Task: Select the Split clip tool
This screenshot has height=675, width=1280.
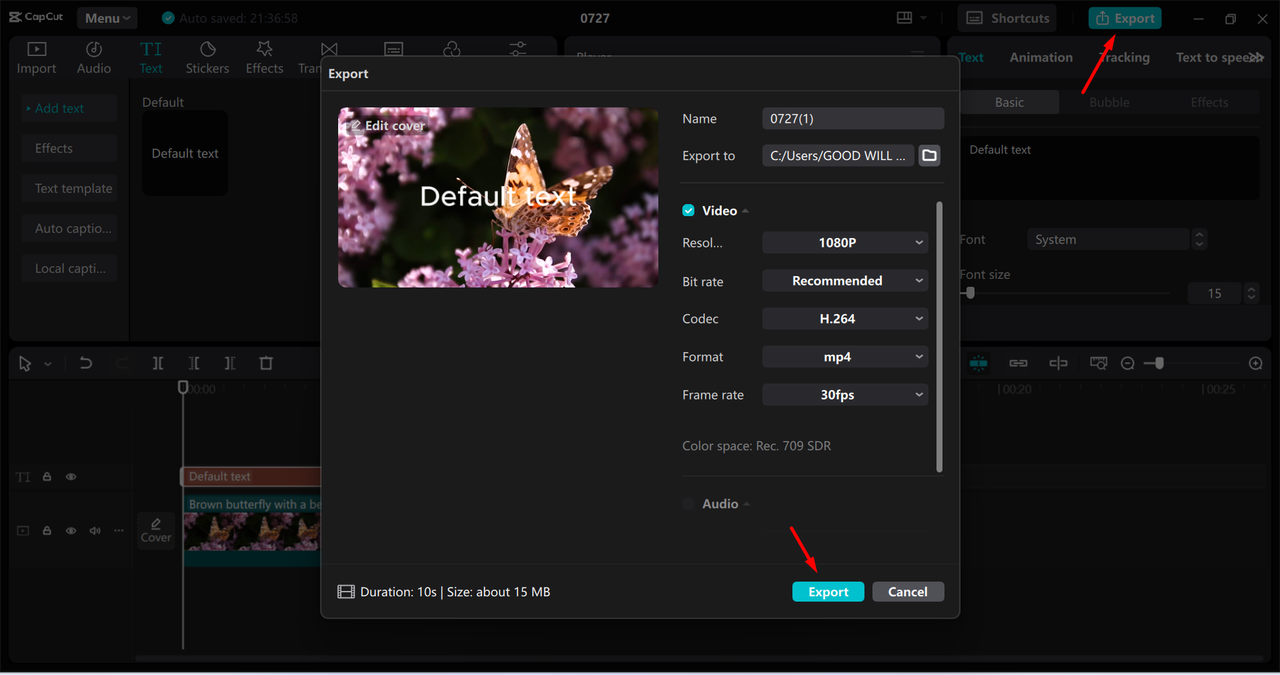Action: click(x=158, y=363)
